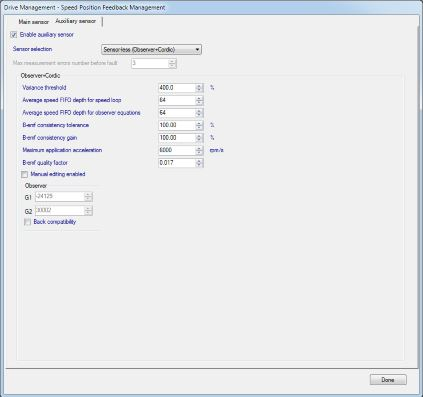This screenshot has width=423, height=397.
Task: Switch to the Main sensor tab
Action: (x=34, y=22)
